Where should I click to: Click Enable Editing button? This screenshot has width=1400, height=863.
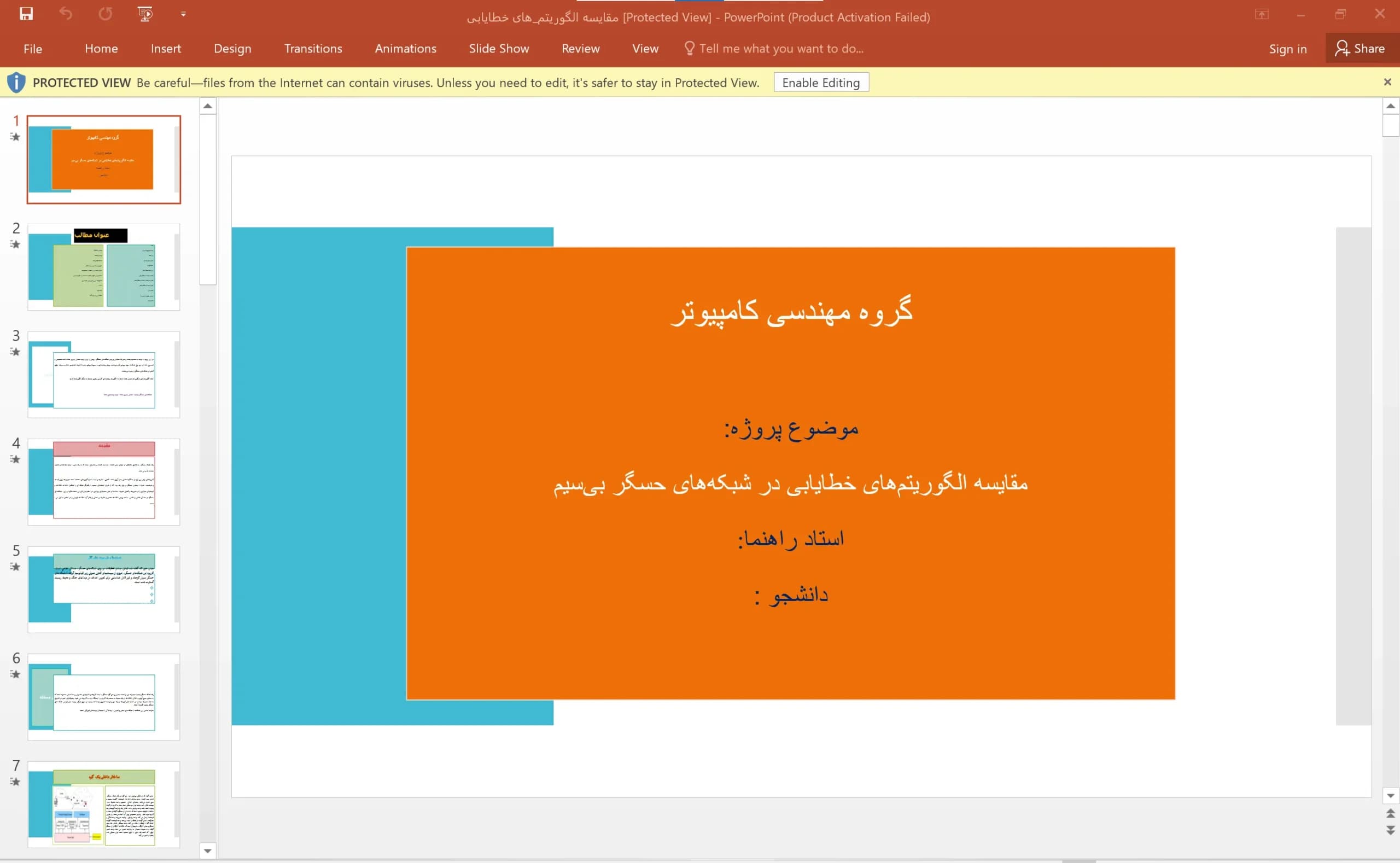[821, 83]
